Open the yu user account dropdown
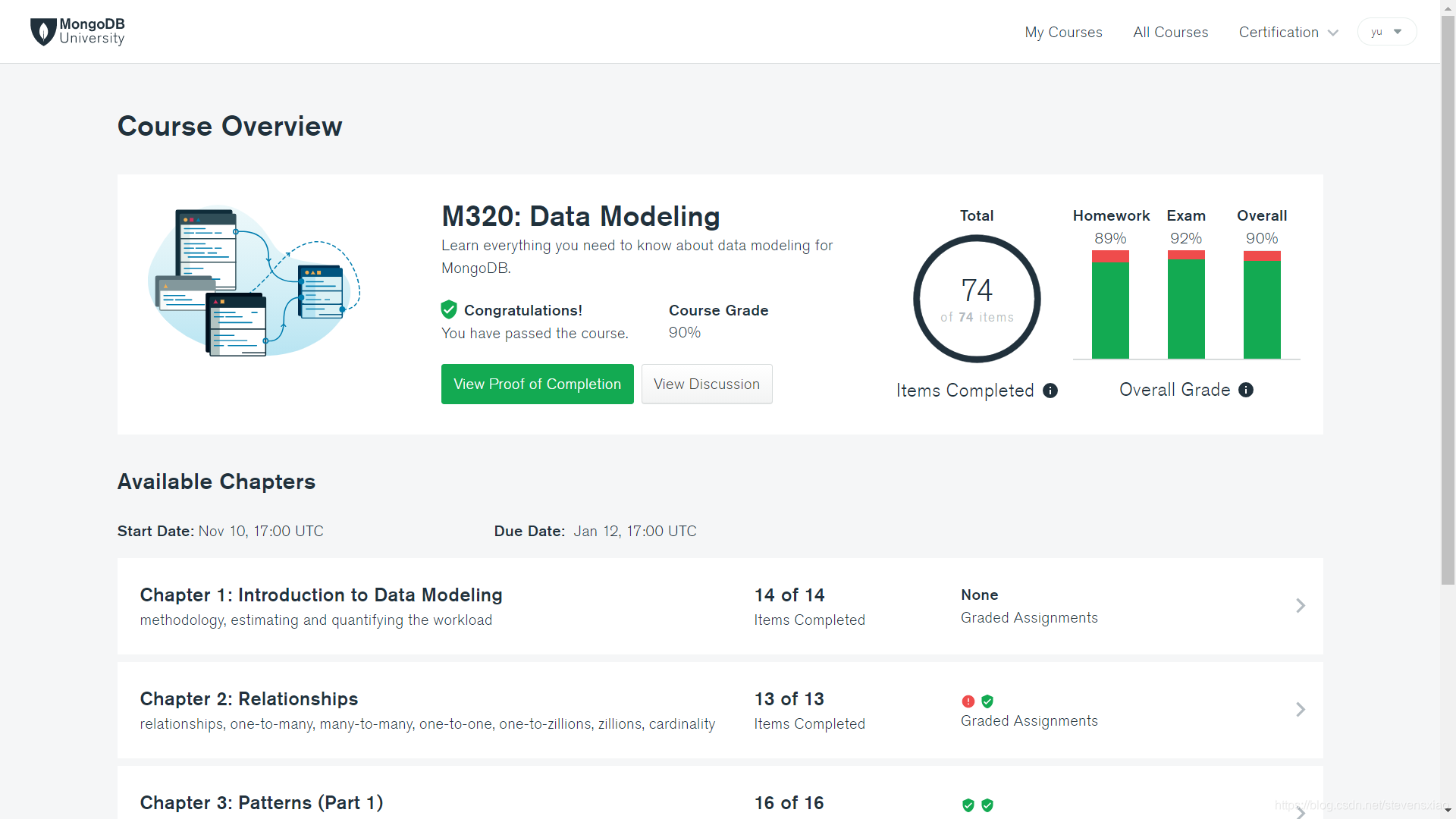 point(1386,32)
